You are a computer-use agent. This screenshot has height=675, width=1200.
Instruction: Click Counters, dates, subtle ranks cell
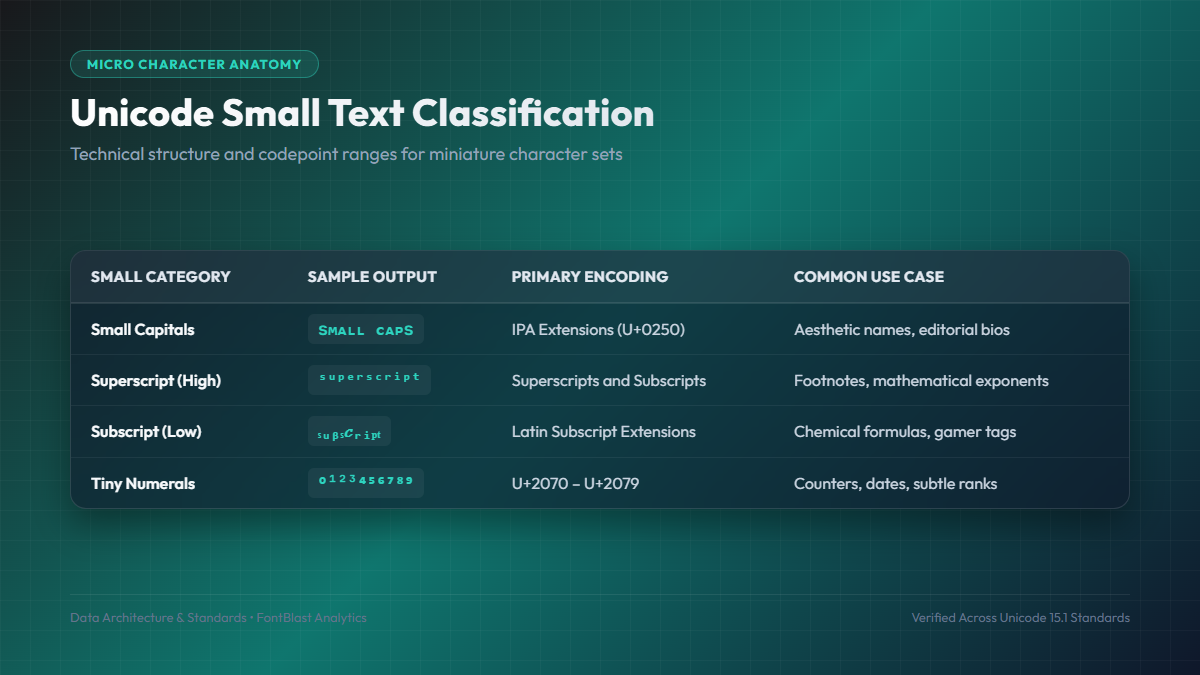pos(895,484)
